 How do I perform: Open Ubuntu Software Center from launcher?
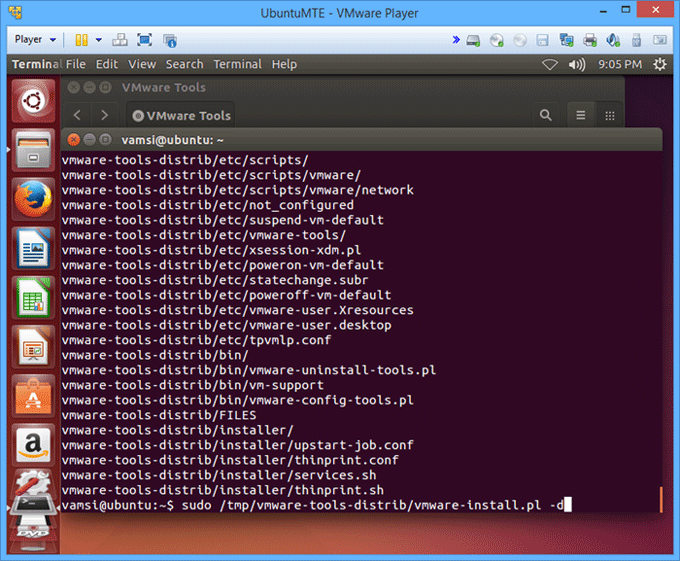33,397
